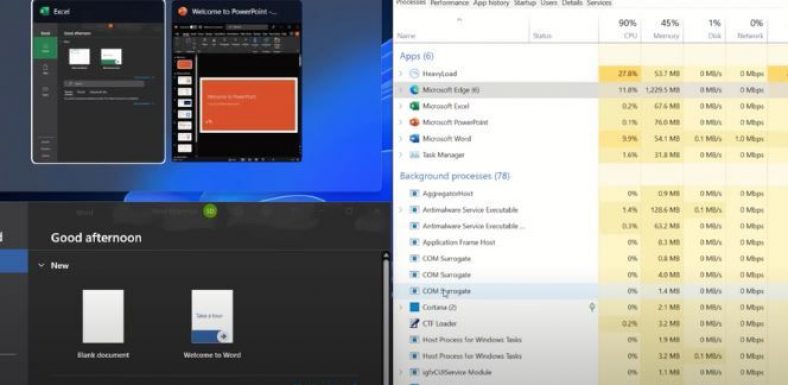The height and width of the screenshot is (385, 788).
Task: Click HeavyLoad's 27.8% CPU cell
Action: [620, 74]
